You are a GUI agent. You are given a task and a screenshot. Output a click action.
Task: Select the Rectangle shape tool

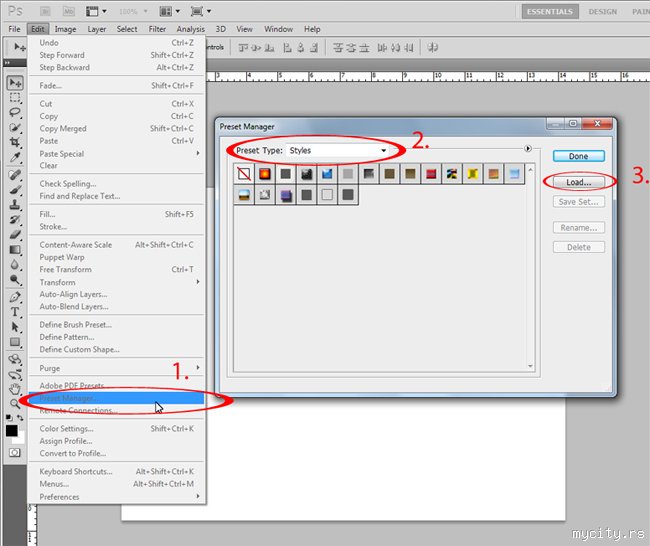pyautogui.click(x=15, y=342)
